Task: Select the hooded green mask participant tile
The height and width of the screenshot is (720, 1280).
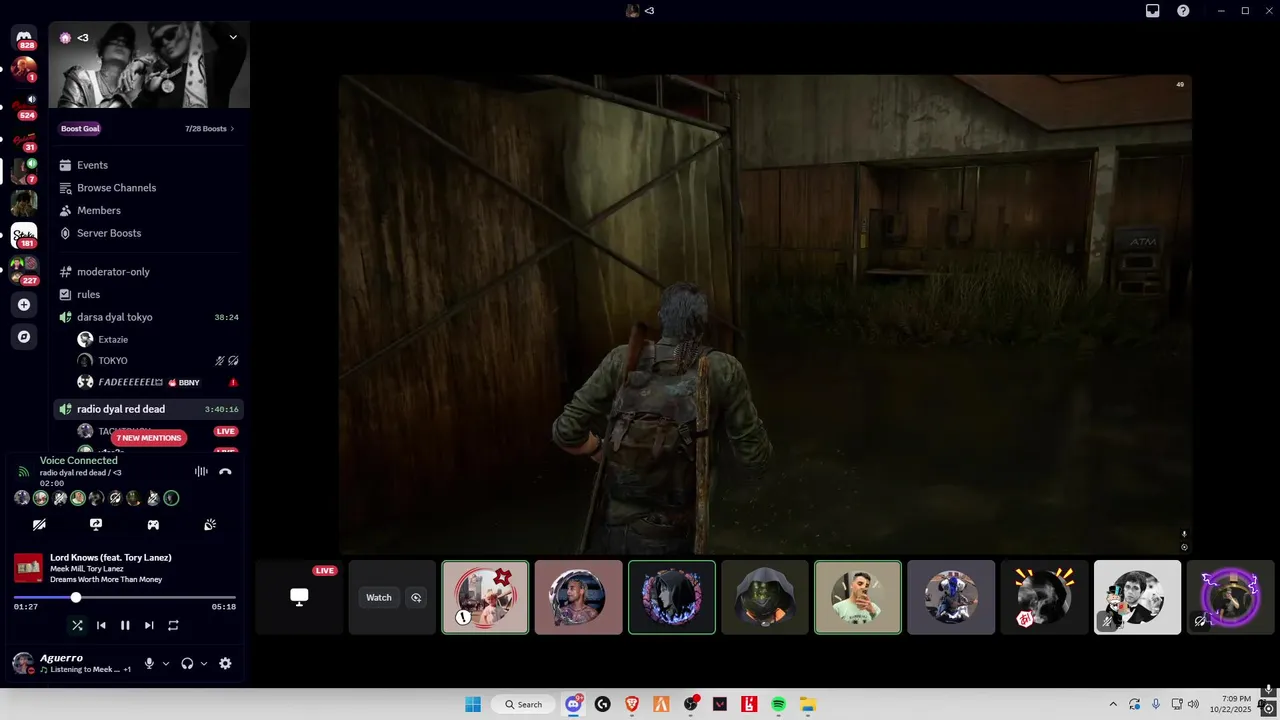Action: (x=765, y=597)
